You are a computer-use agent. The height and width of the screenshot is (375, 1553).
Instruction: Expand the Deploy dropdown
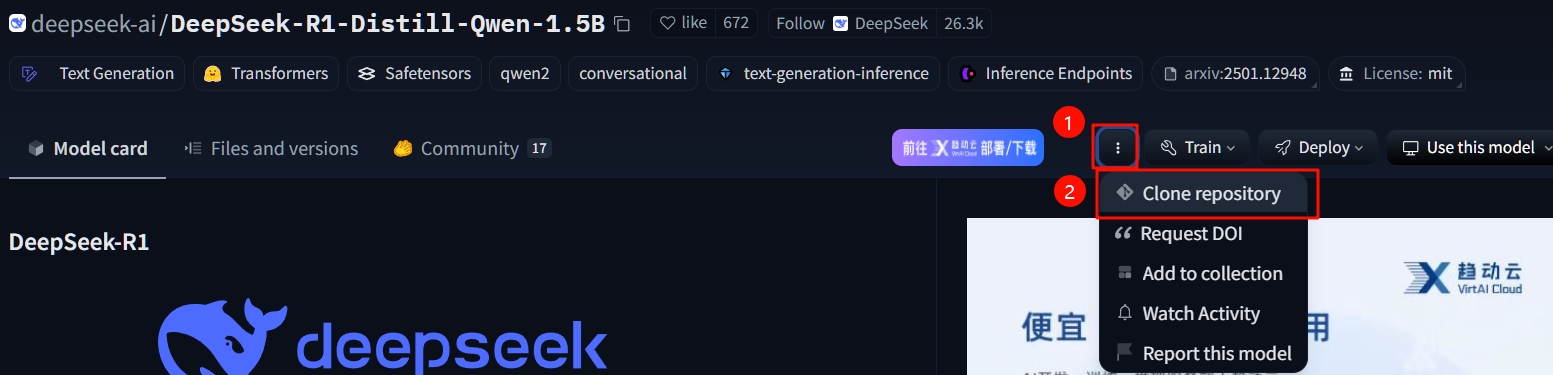click(x=1318, y=148)
